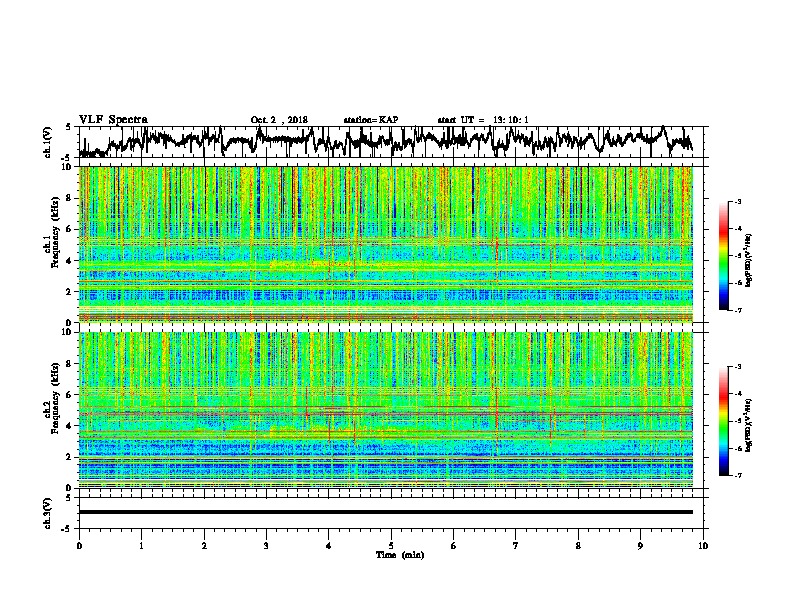Click the time axis tick label "2"
792x612 pixels.
click(x=204, y=546)
